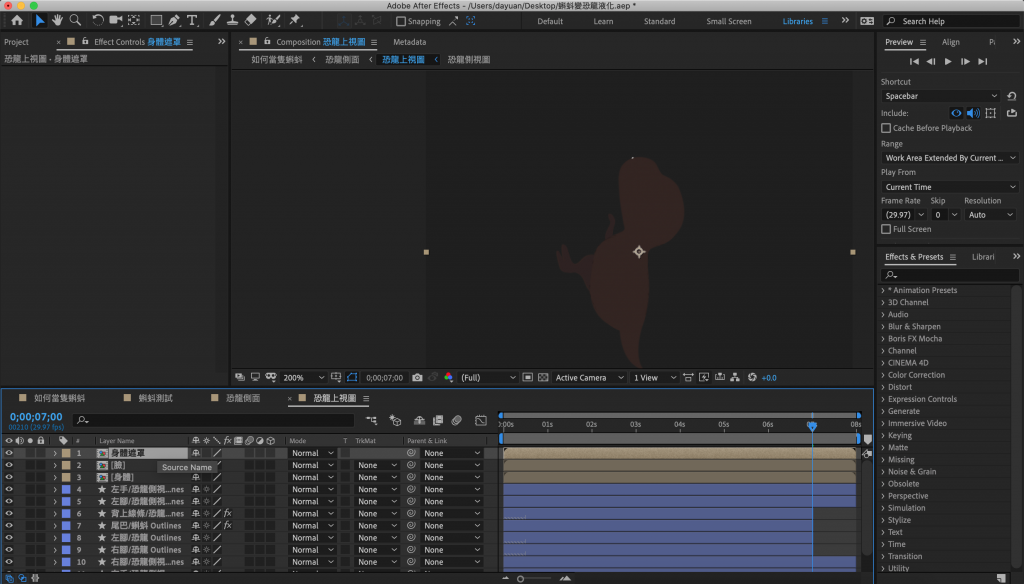This screenshot has width=1024, height=584.
Task: Click the shy layers icon in timeline header
Action: tap(419, 421)
